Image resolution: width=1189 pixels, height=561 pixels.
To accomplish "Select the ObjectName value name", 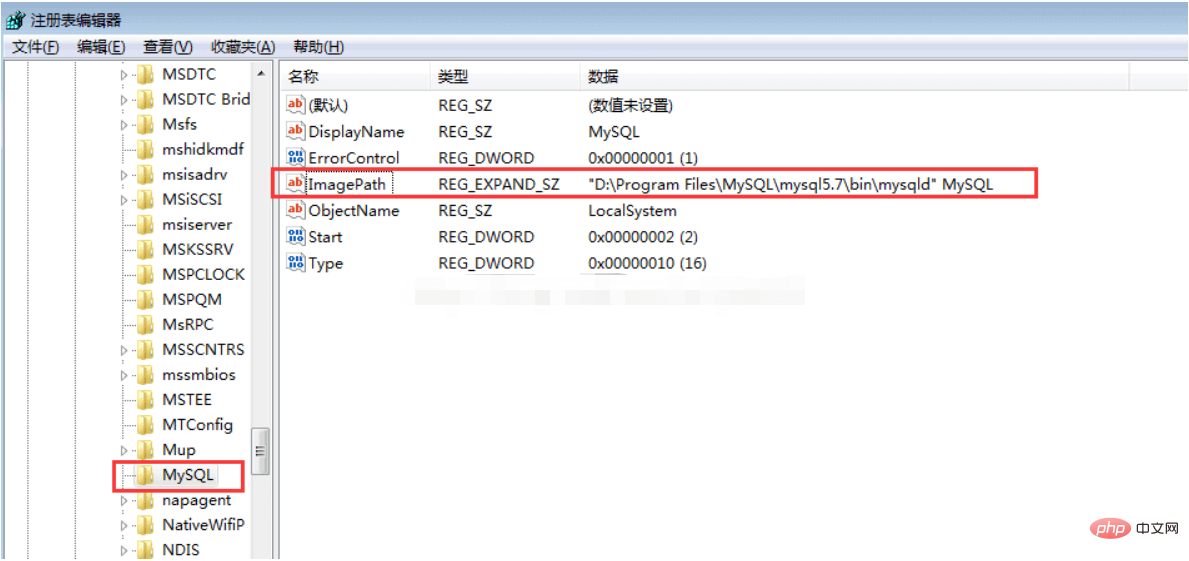I will point(353,210).
